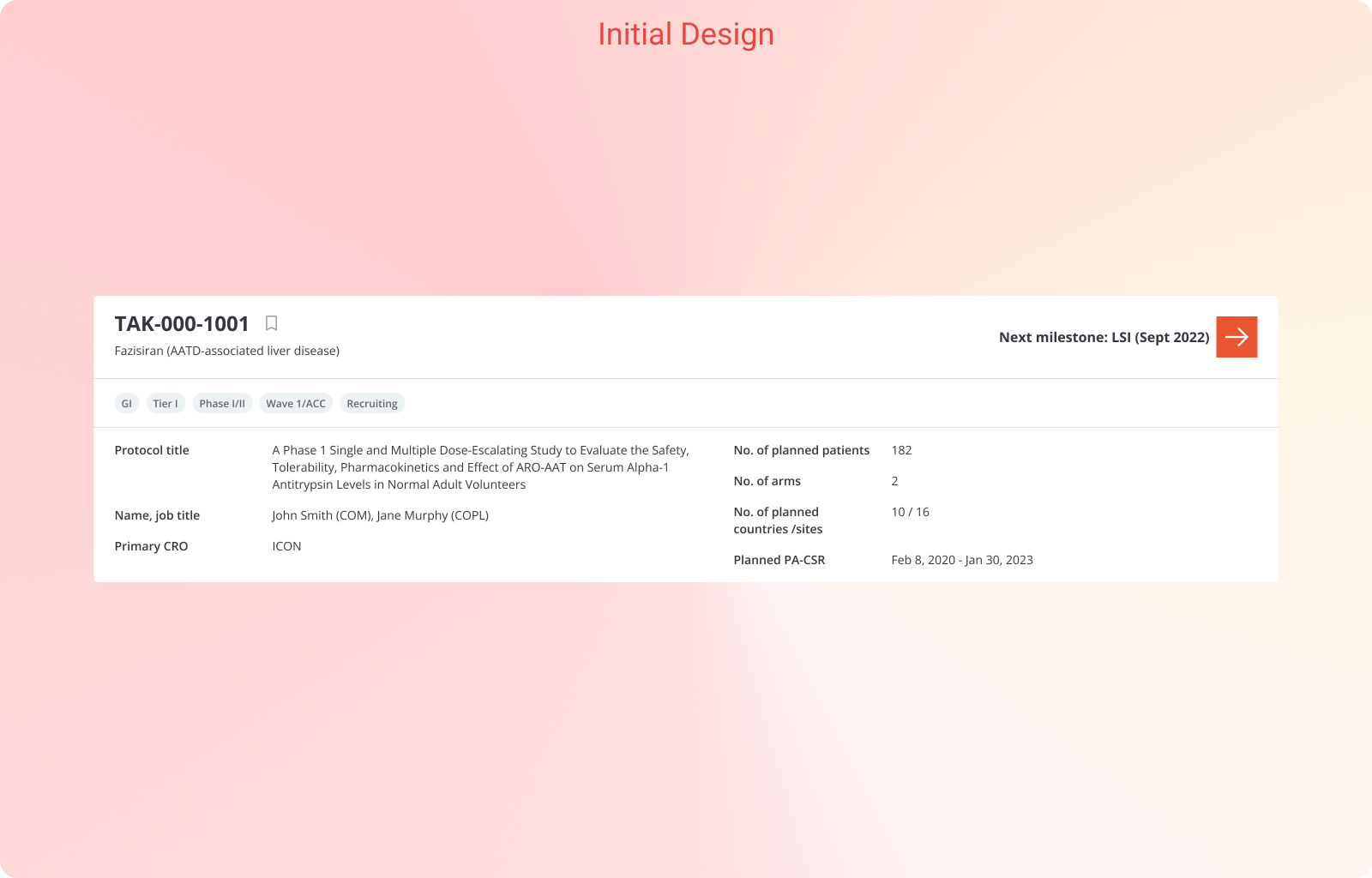Select the Name, job title label
Screen dimensions: 1372x878
(157, 515)
